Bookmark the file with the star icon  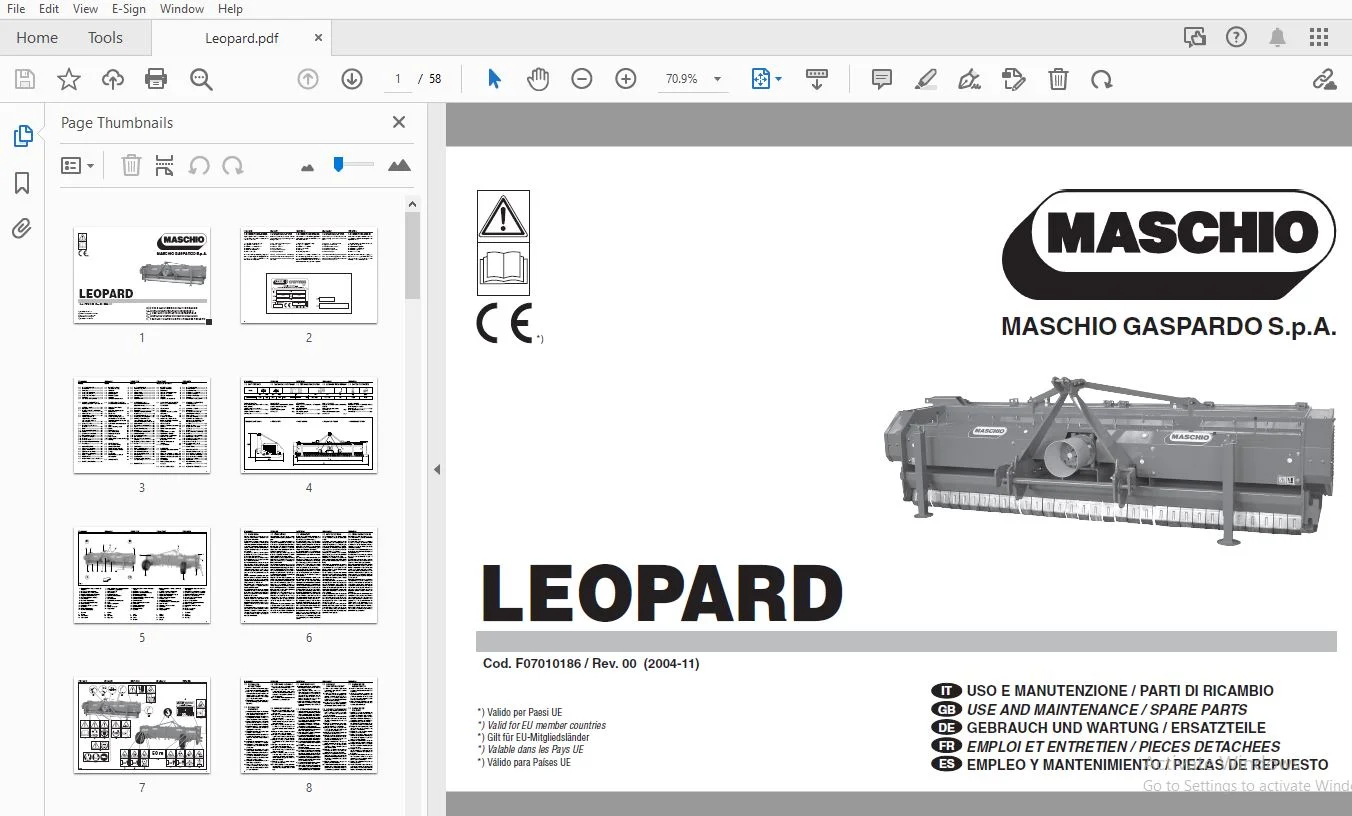[68, 79]
